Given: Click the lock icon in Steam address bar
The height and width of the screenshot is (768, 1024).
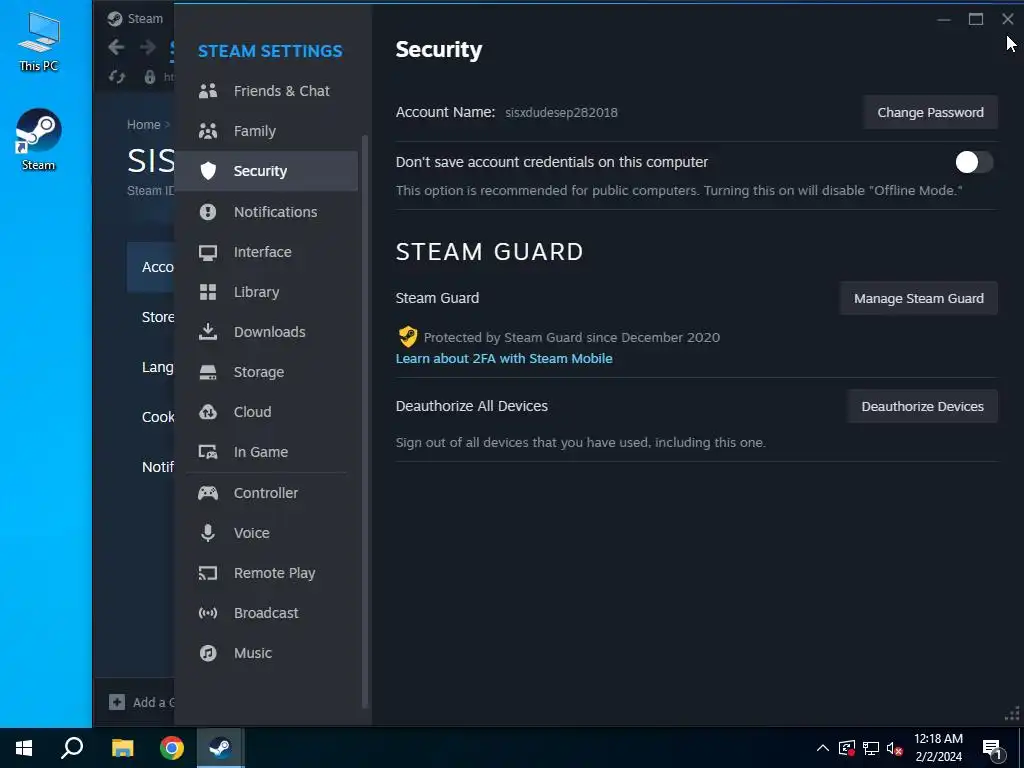Looking at the screenshot, I should [150, 77].
